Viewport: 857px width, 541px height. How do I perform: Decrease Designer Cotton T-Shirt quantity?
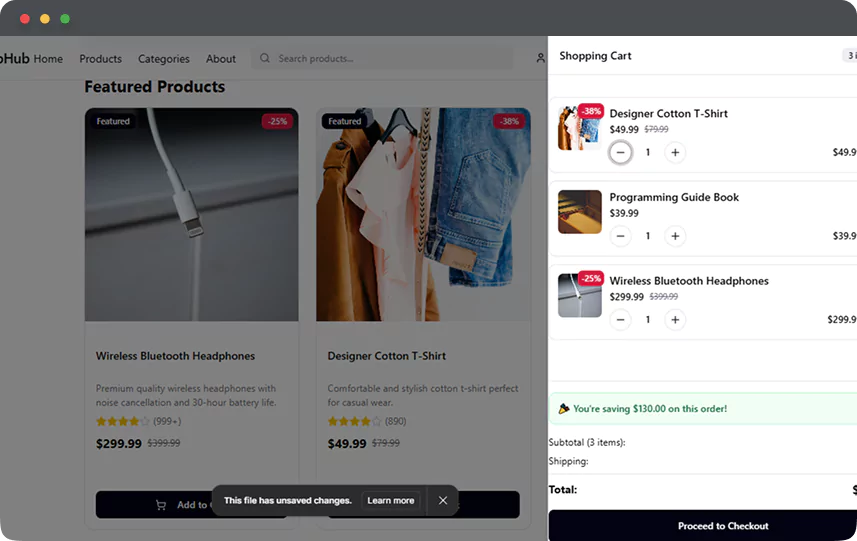coord(621,153)
